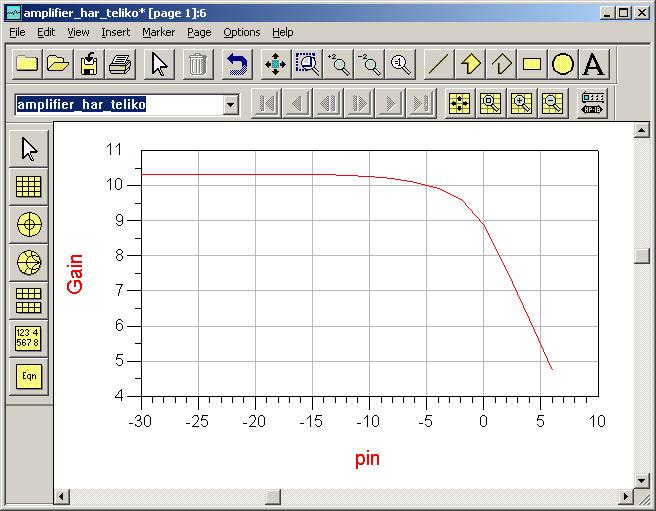Undo the last action with the blue arrow
The image size is (656, 511).
tap(237, 64)
